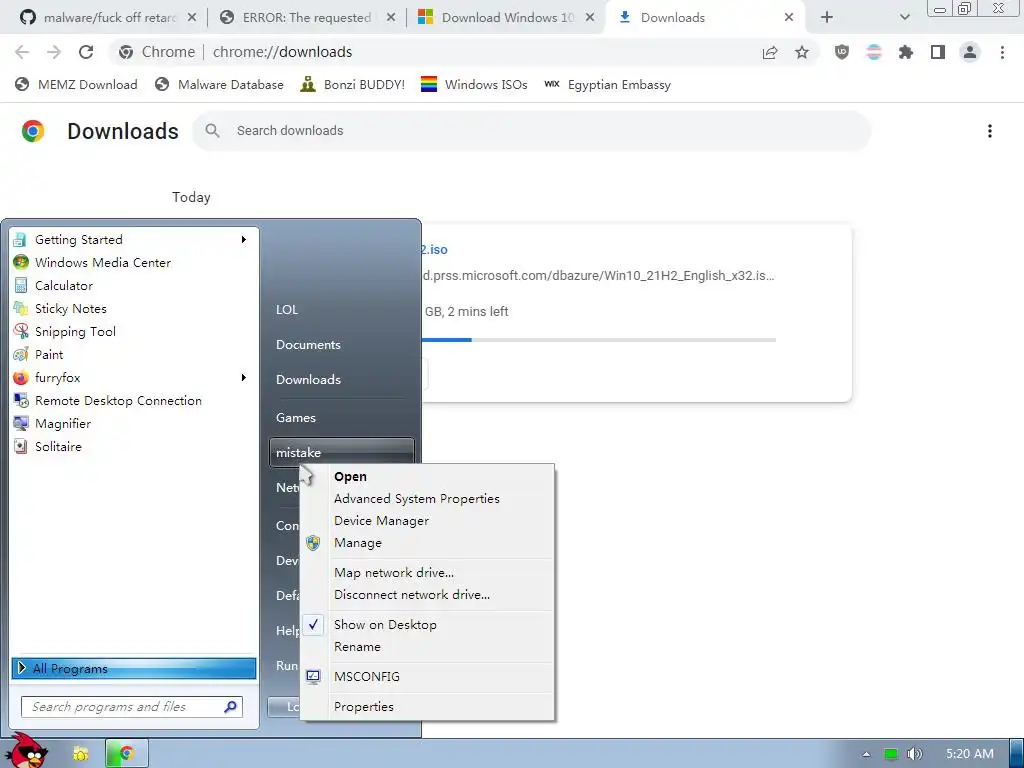Open the Windows ISOs bookmark

pyautogui.click(x=474, y=85)
